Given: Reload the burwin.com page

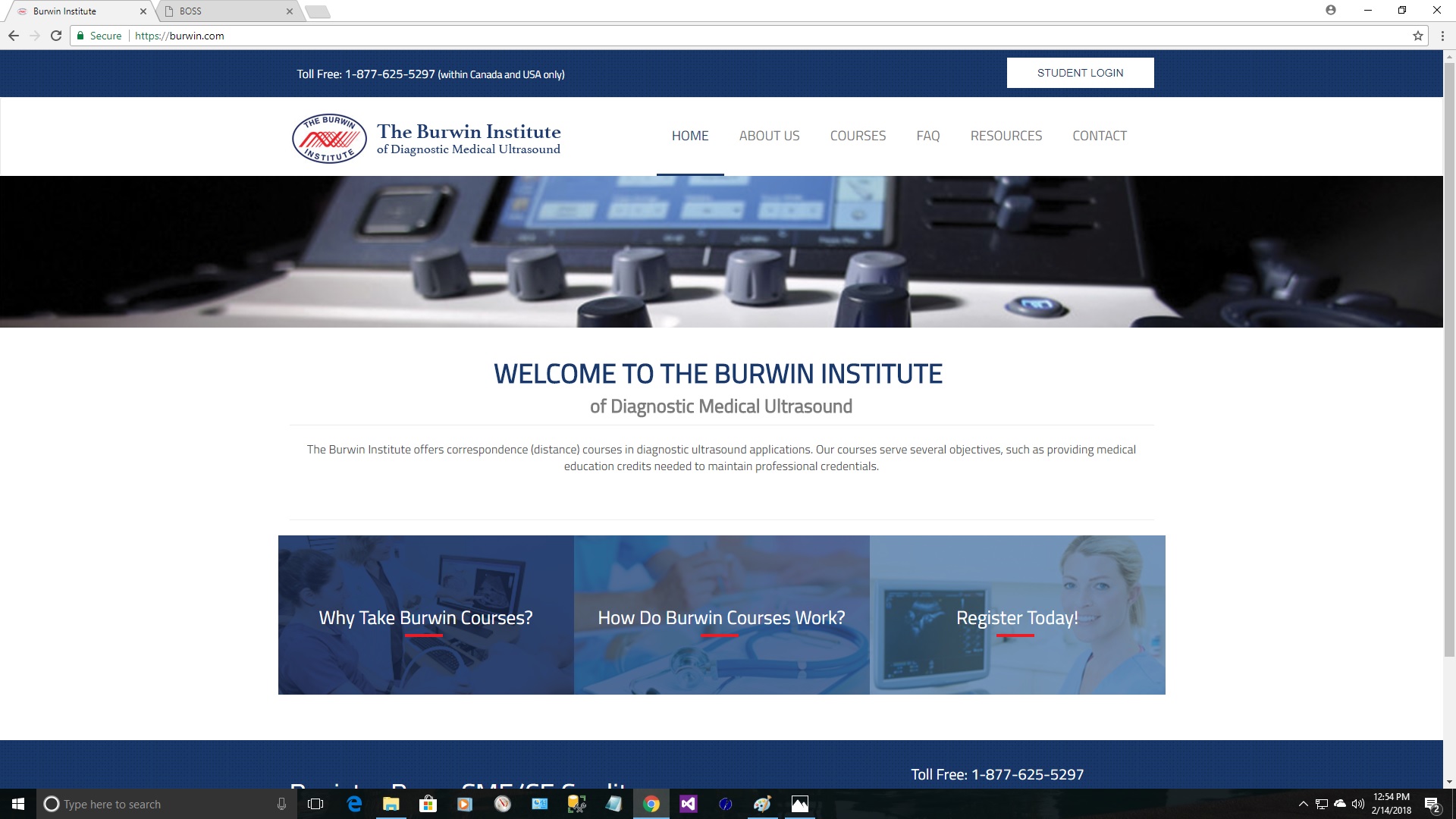Looking at the screenshot, I should click(56, 36).
